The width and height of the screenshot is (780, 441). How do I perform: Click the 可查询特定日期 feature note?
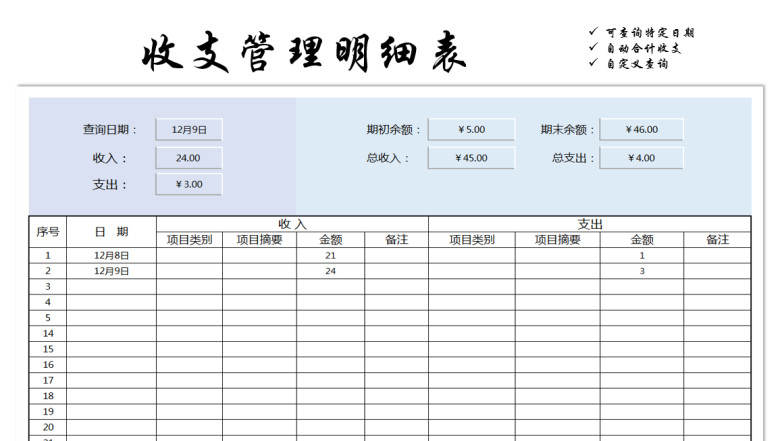[649, 33]
